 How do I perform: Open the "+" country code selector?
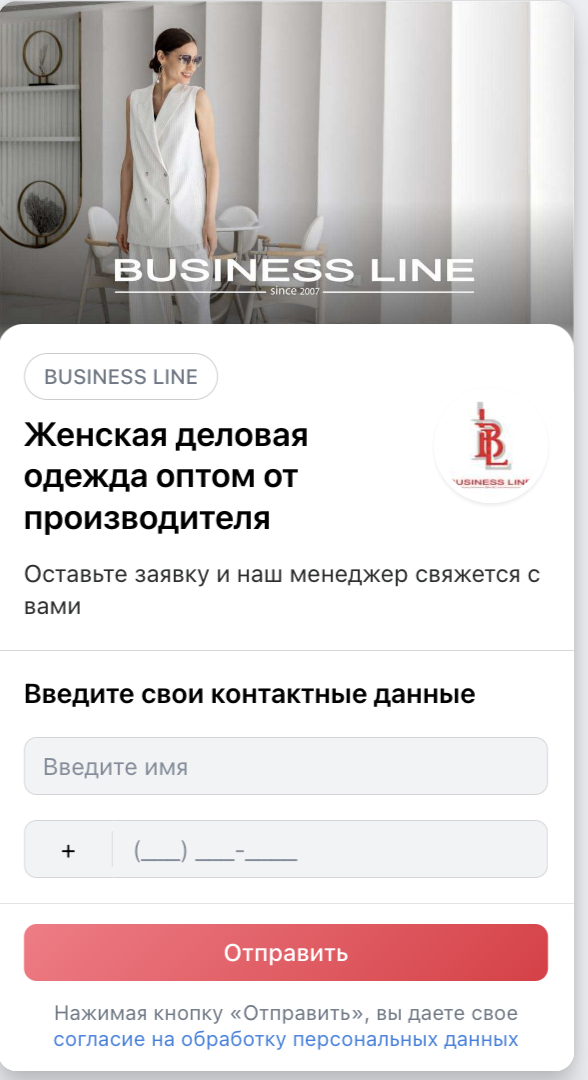(x=68, y=850)
